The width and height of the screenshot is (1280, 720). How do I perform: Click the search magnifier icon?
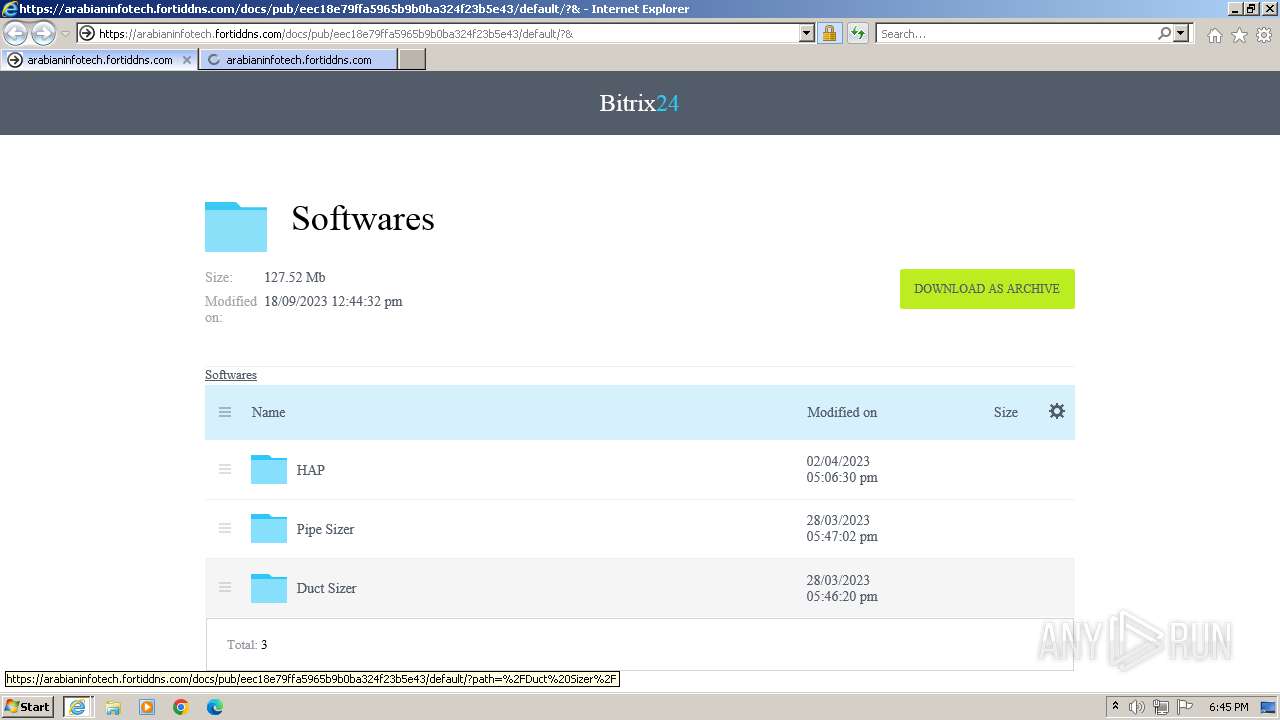point(1164,33)
